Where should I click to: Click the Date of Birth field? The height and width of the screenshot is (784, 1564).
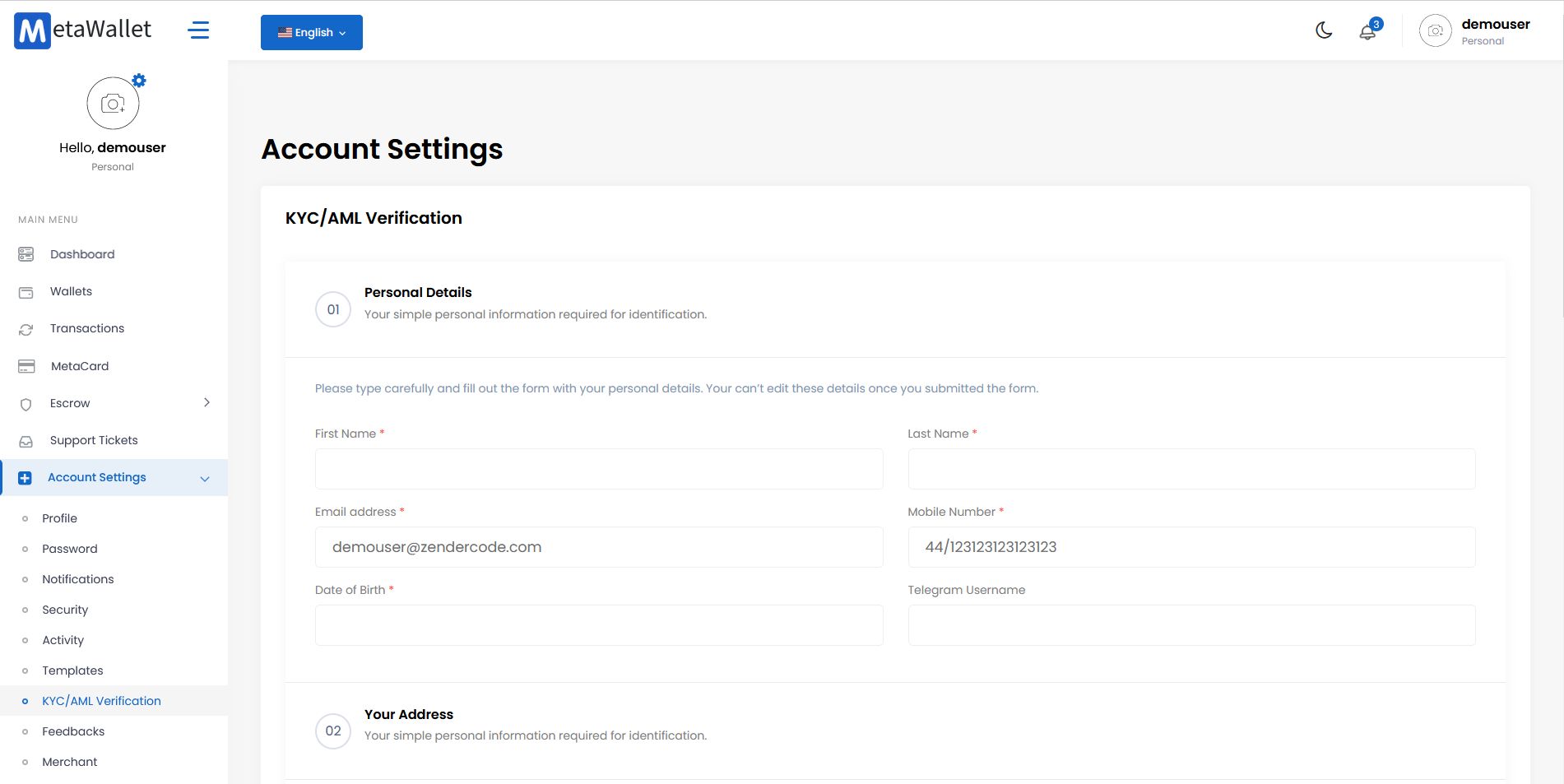click(x=598, y=625)
